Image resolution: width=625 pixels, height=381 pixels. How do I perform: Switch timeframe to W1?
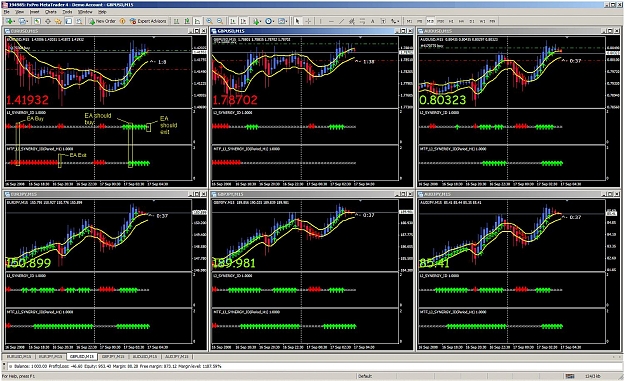482,21
